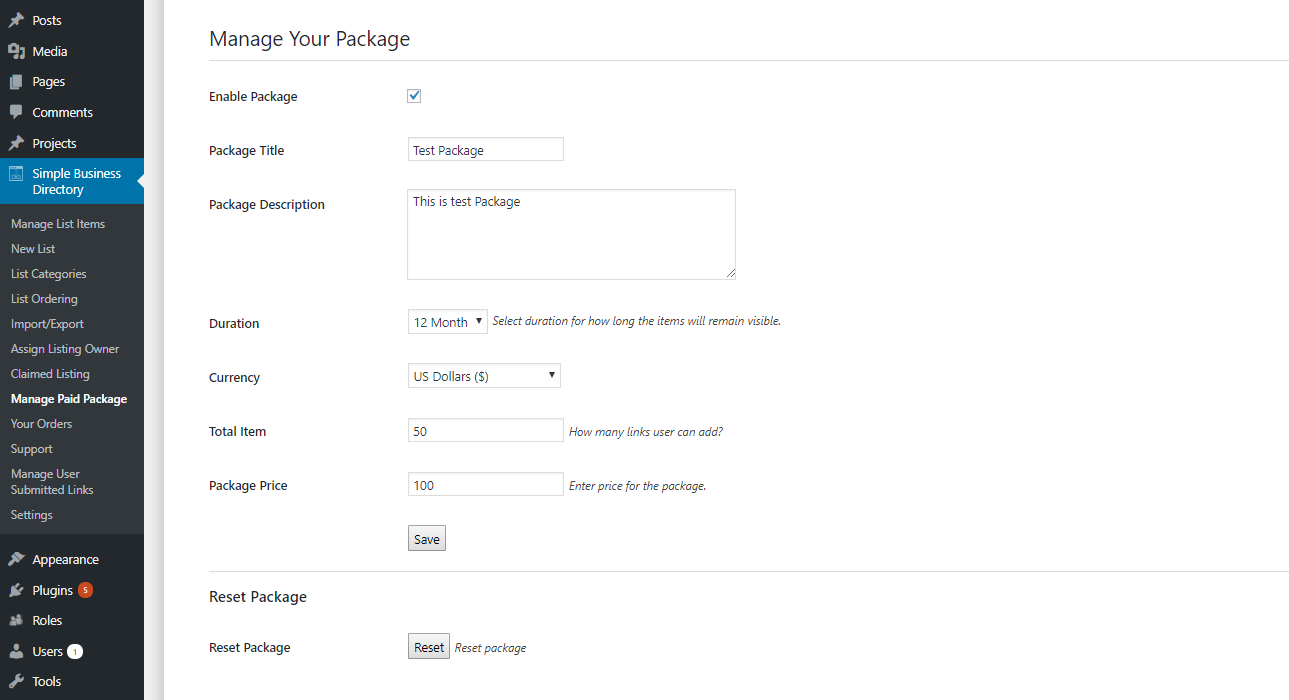Image resolution: width=1289 pixels, height=700 pixels.
Task: Click the Save button
Action: click(427, 538)
